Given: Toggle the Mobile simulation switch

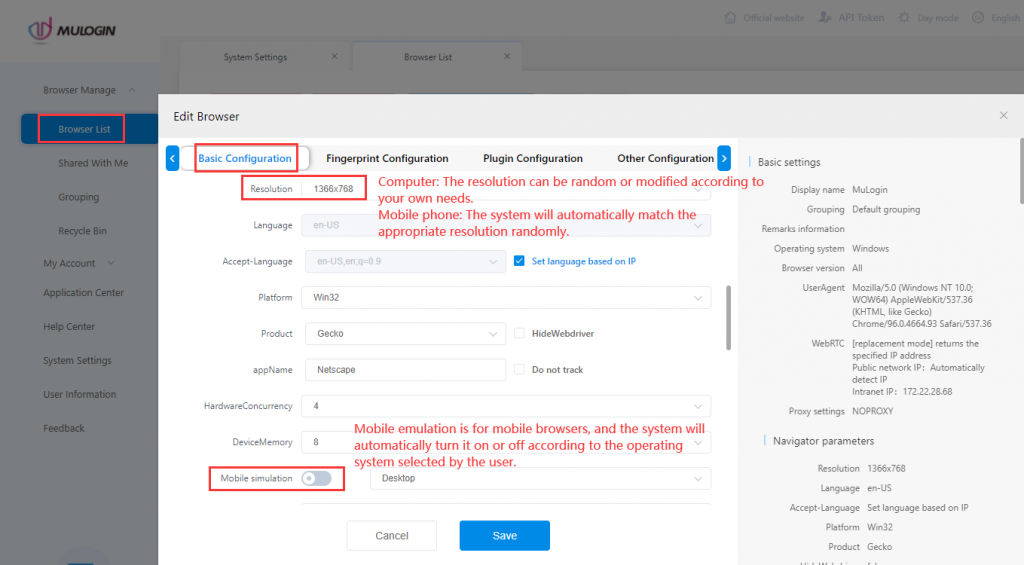Looking at the screenshot, I should [317, 478].
